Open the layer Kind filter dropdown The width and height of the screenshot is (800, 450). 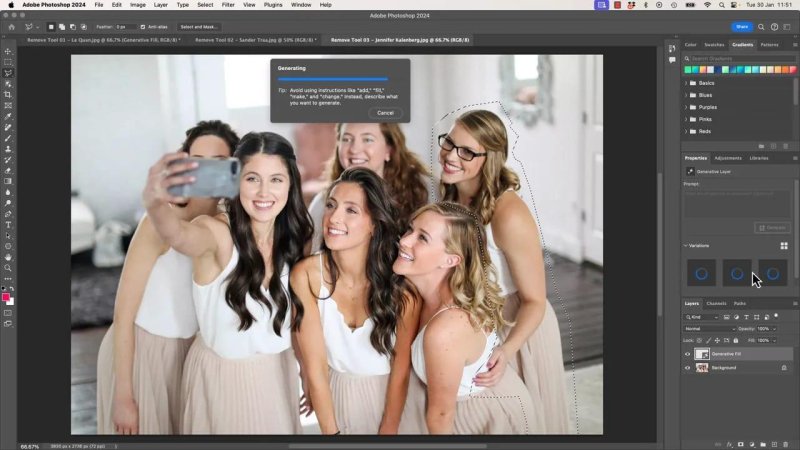[702, 317]
